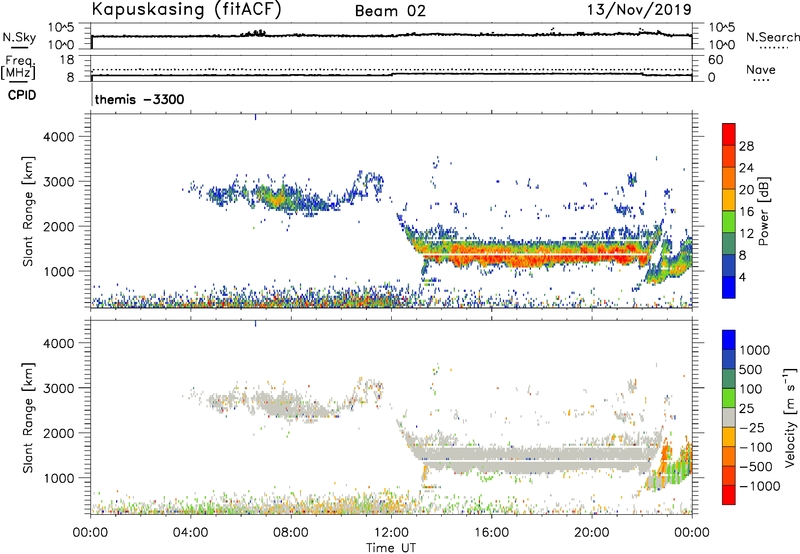Click the 'Beam 02' label
800x554 pixels.
(390, 11)
